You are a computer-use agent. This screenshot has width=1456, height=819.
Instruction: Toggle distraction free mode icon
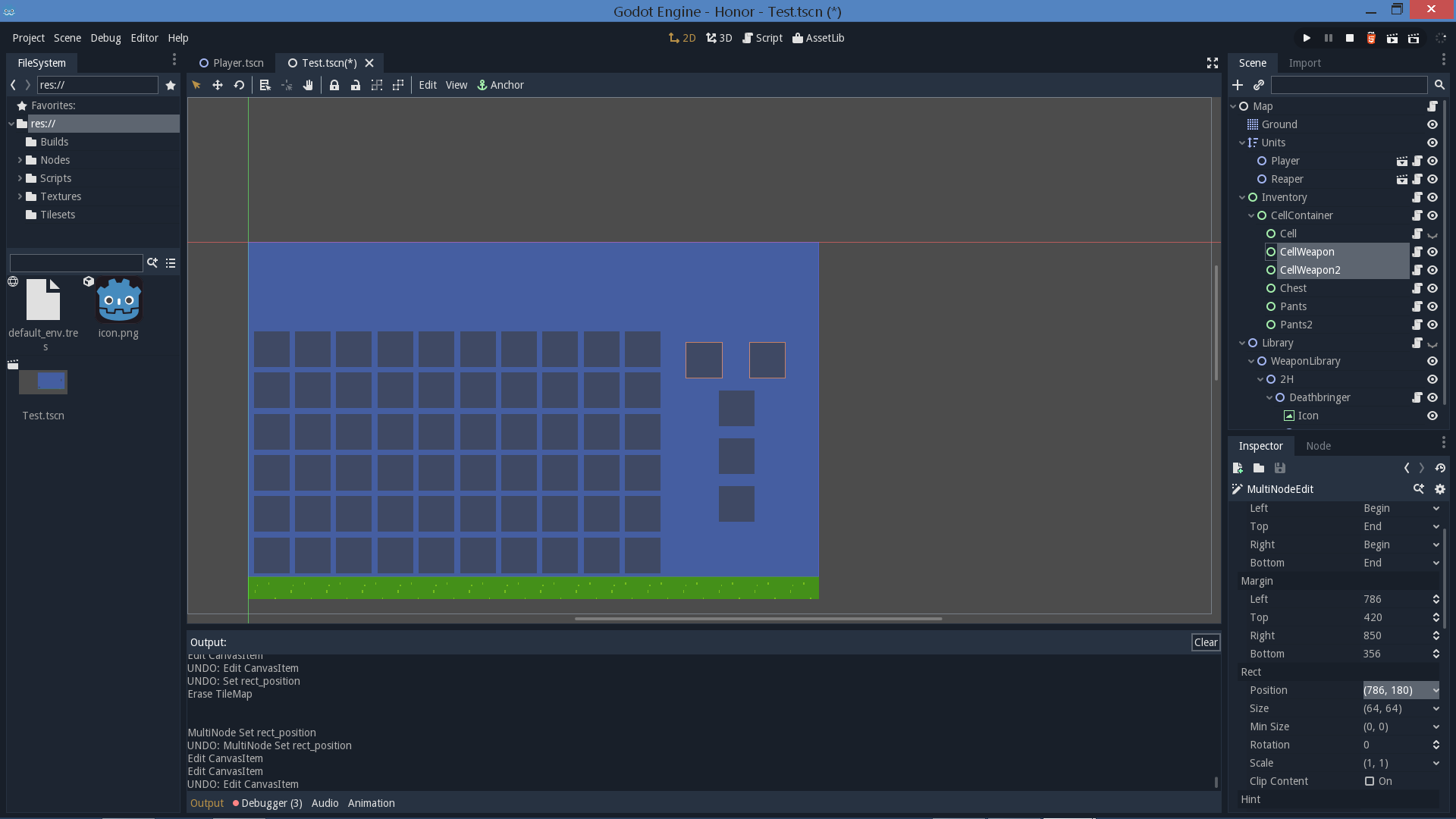pyautogui.click(x=1213, y=63)
